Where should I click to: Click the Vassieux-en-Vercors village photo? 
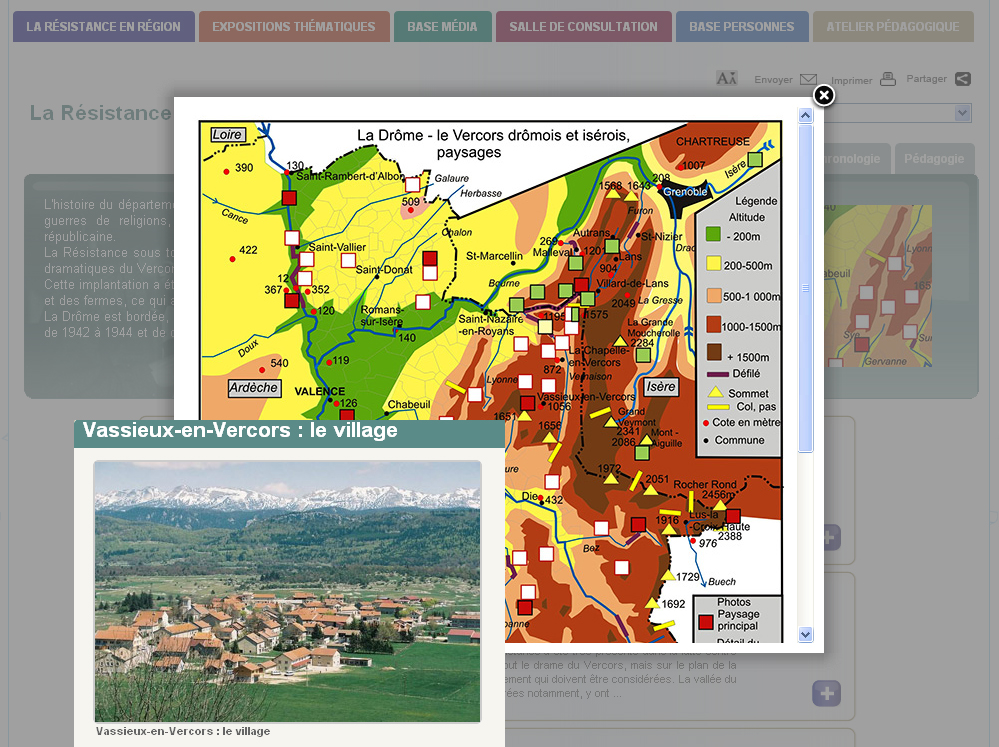(x=287, y=591)
